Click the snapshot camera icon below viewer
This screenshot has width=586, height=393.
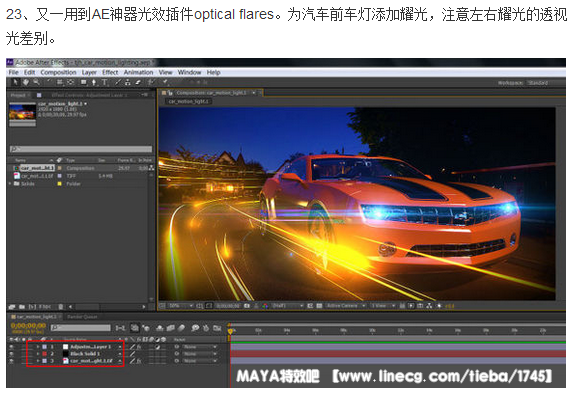[x=247, y=306]
